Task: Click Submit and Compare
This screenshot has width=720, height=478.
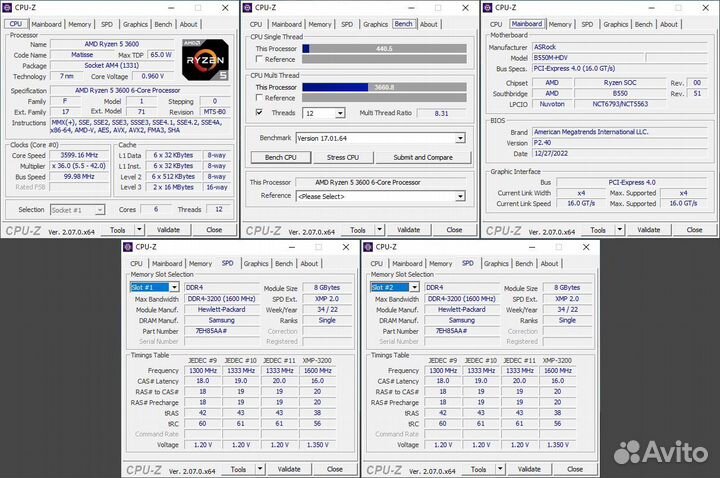Action: click(x=423, y=157)
